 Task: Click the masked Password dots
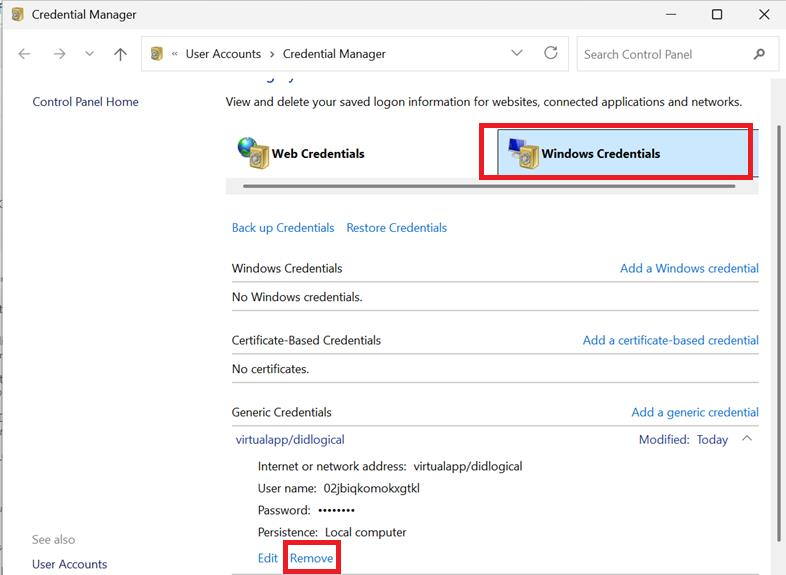click(x=336, y=510)
